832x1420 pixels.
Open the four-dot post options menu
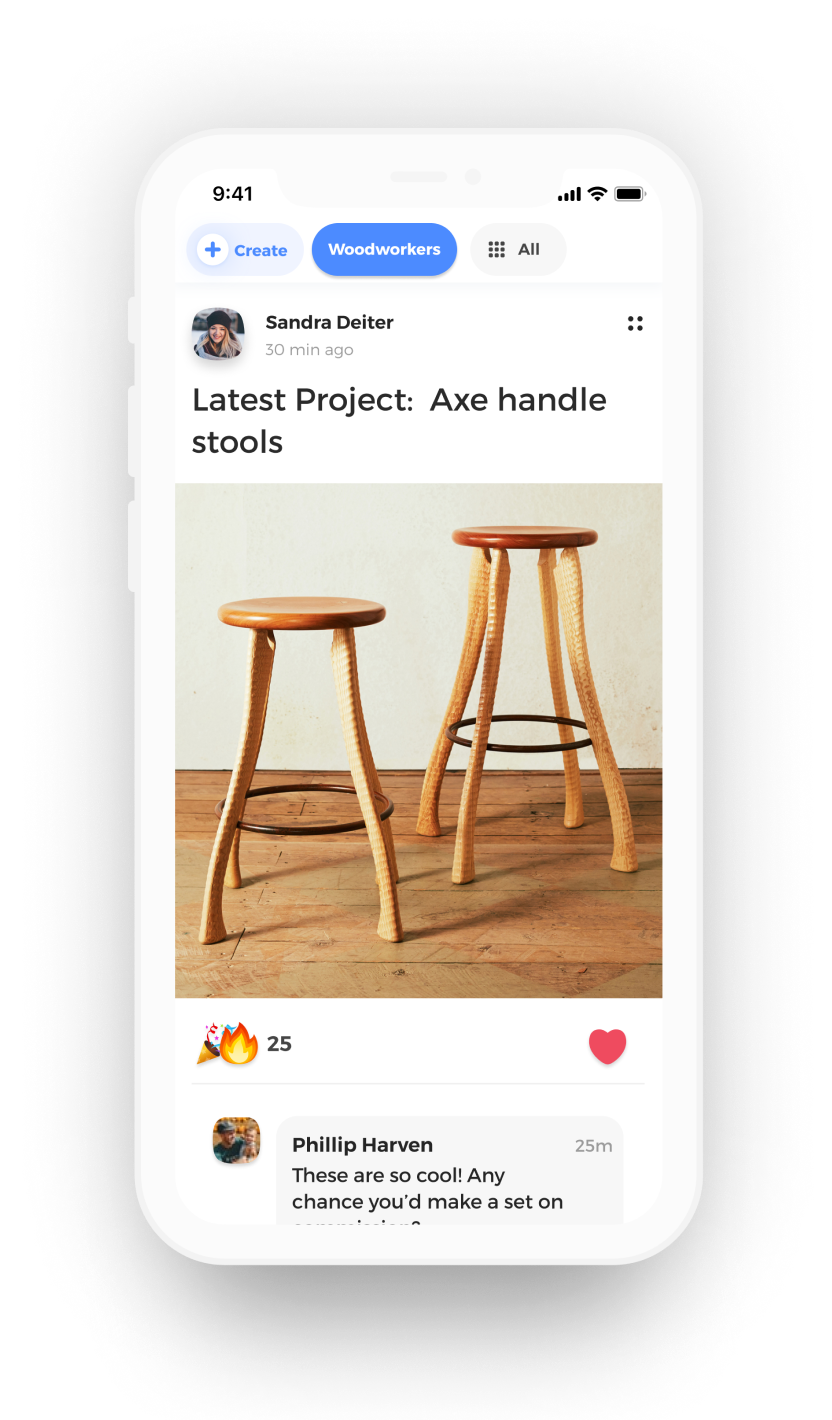pyautogui.click(x=635, y=323)
